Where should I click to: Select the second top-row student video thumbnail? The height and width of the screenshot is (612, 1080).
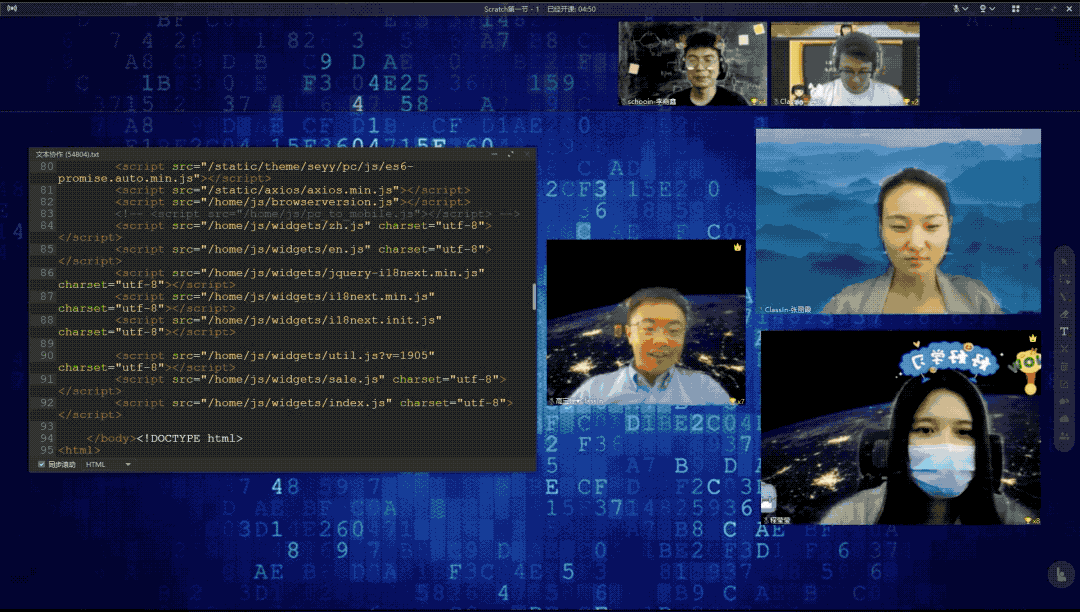(x=845, y=63)
